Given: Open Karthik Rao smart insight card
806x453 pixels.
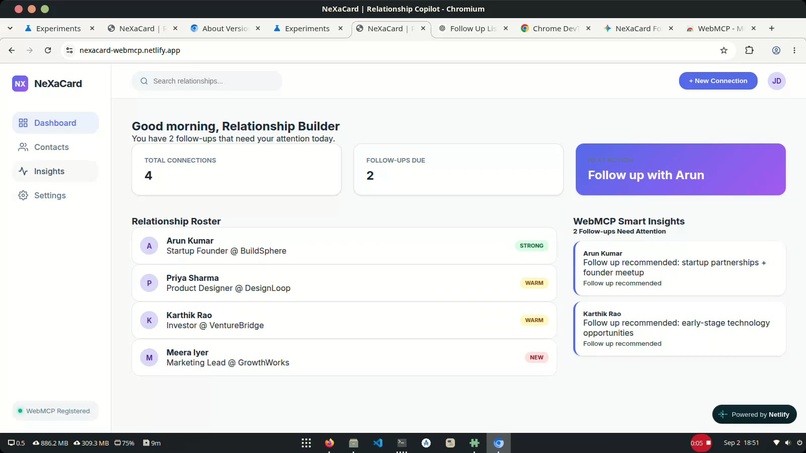Looking at the screenshot, I should [680, 329].
